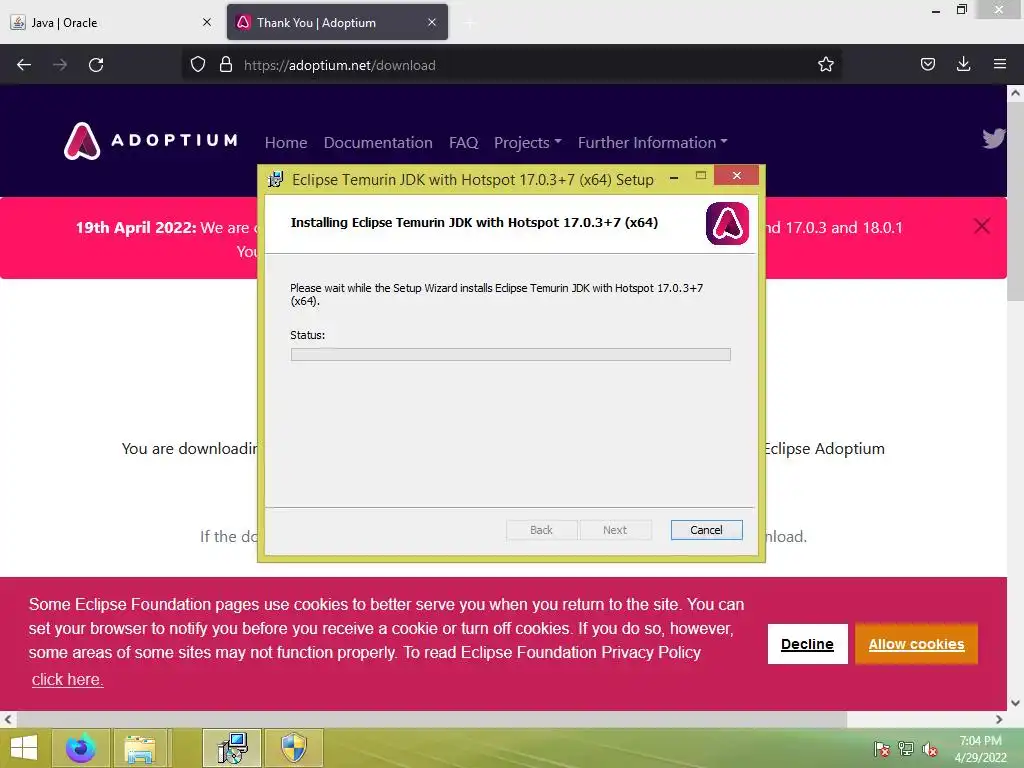
Task: Click the scroll down arrow of the page
Action: click(1015, 703)
